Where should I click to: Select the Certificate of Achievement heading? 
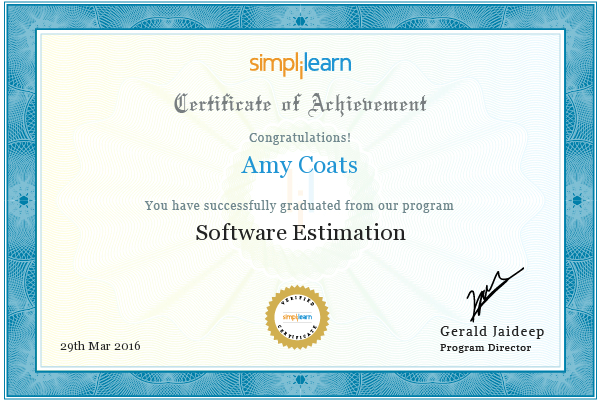[x=300, y=105]
